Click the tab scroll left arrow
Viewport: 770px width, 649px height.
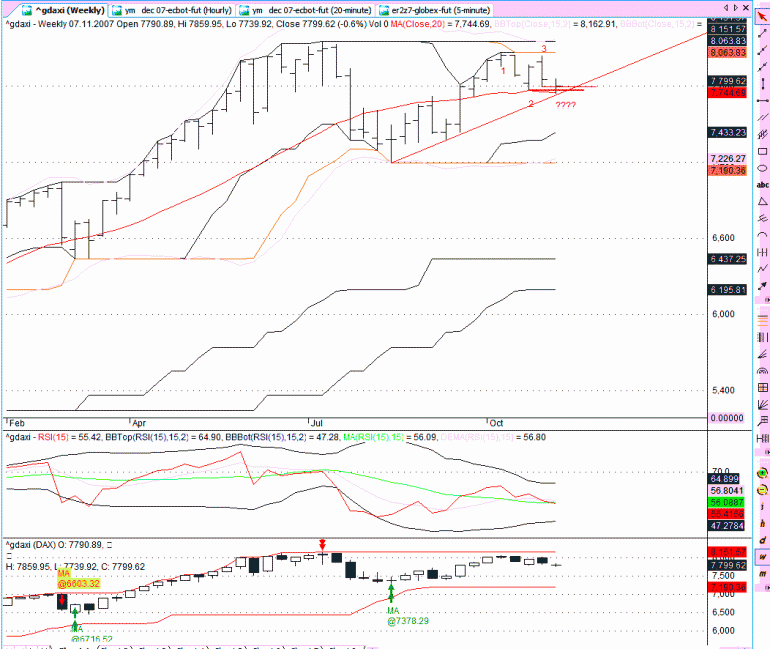point(726,7)
